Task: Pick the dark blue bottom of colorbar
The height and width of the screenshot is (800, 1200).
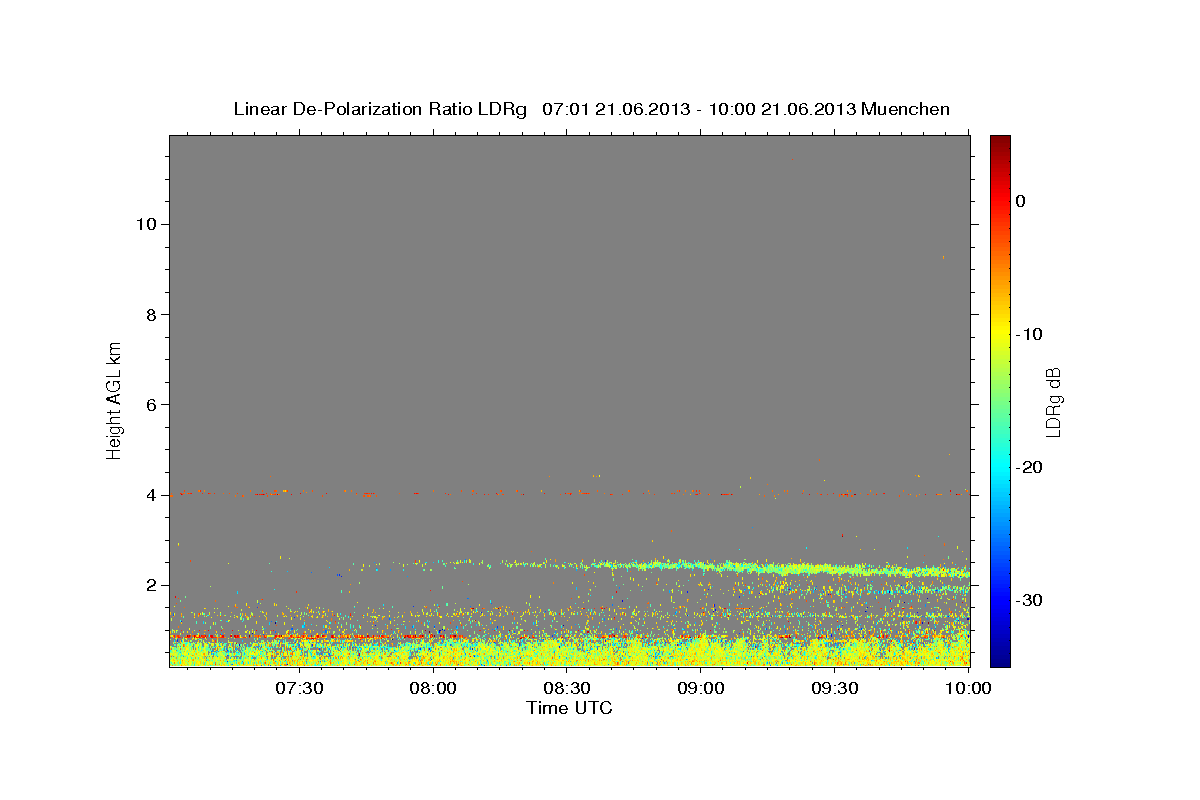Action: pos(1000,658)
